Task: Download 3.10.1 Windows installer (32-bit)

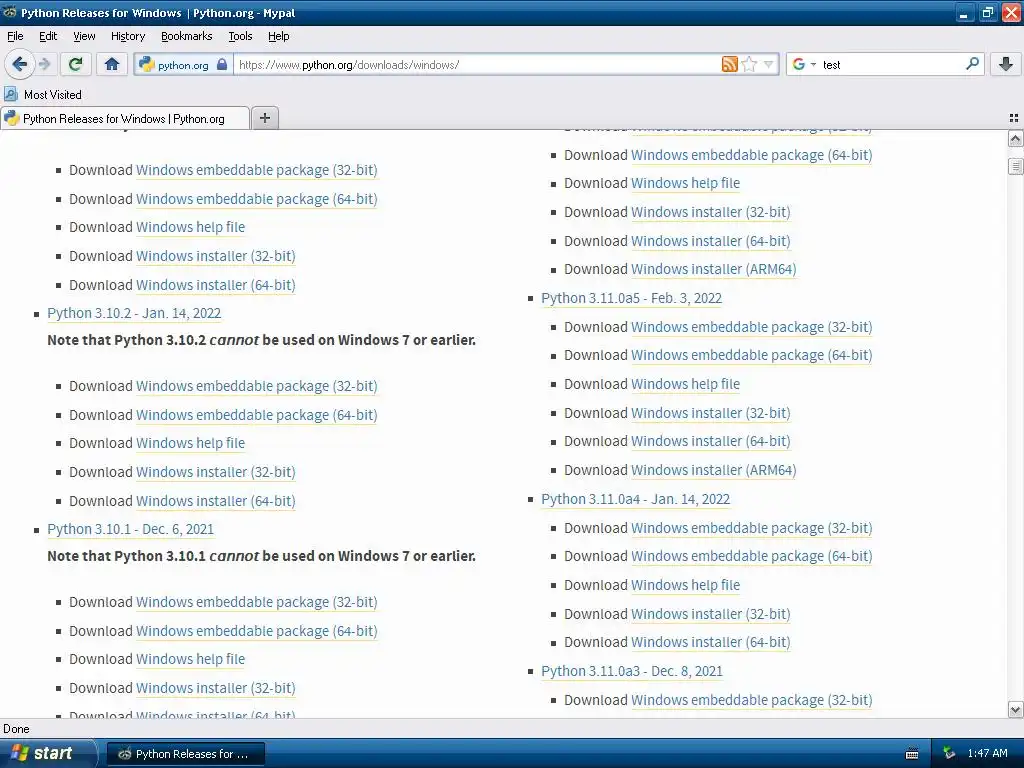Action: [216, 688]
